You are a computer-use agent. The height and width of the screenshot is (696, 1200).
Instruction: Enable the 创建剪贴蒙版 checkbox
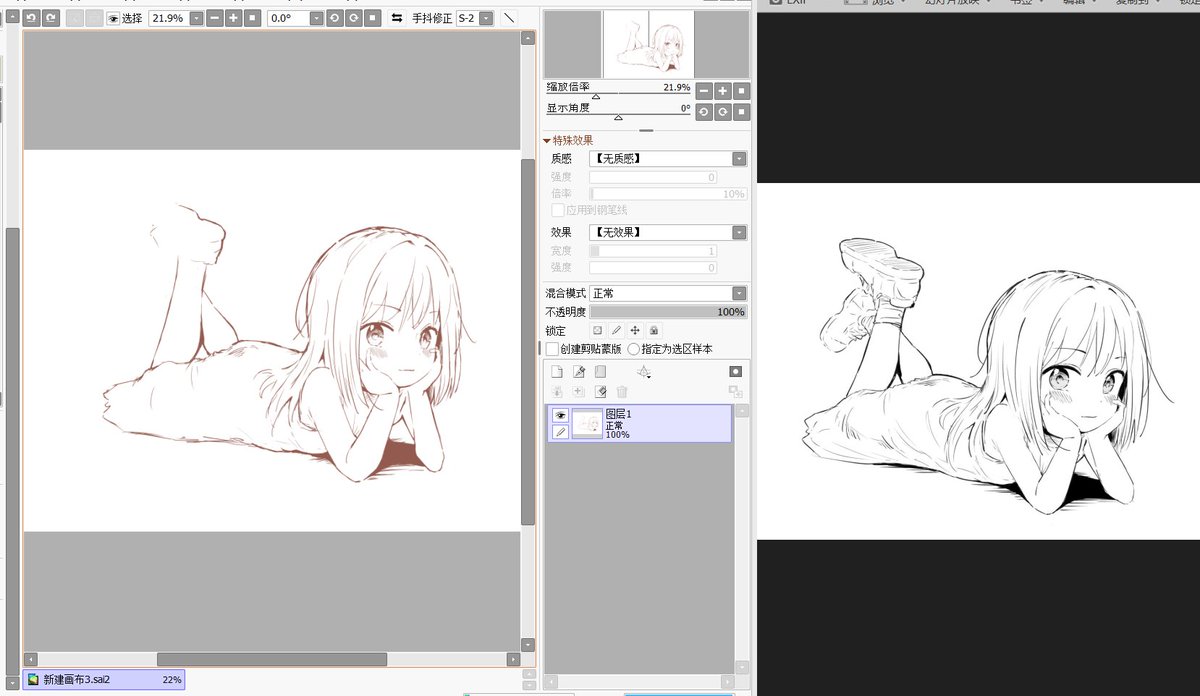coord(552,349)
